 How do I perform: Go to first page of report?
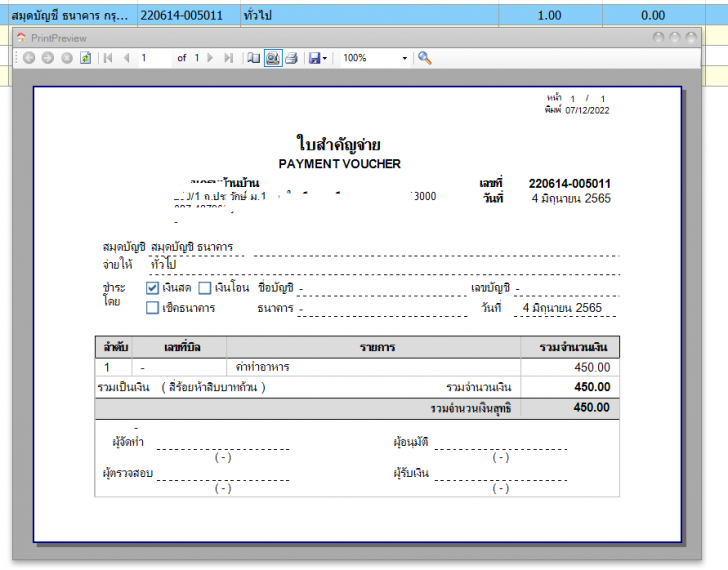click(x=108, y=58)
